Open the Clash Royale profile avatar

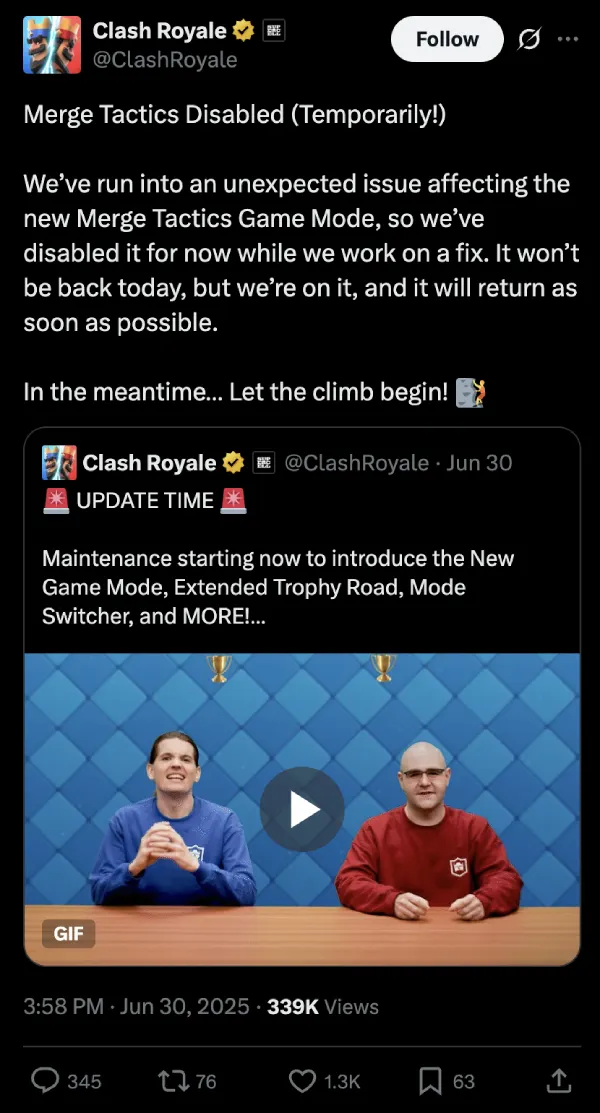click(52, 45)
